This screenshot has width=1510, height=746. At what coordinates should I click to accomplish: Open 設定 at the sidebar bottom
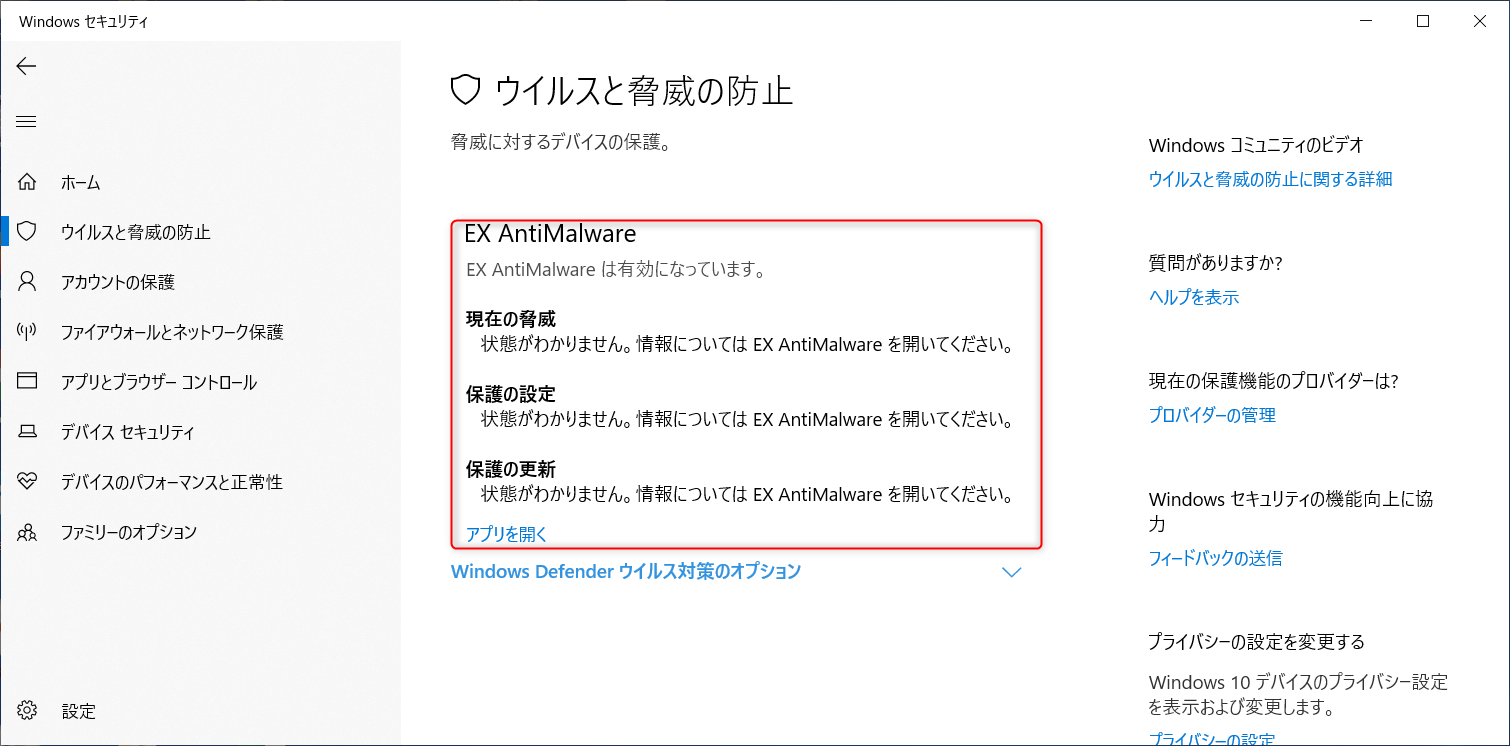[200, 711]
